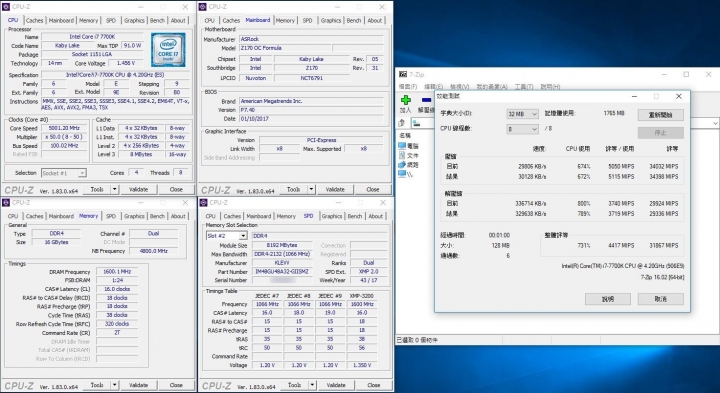
Task: Click the 7-Zip title bar app icon
Action: [x=403, y=74]
